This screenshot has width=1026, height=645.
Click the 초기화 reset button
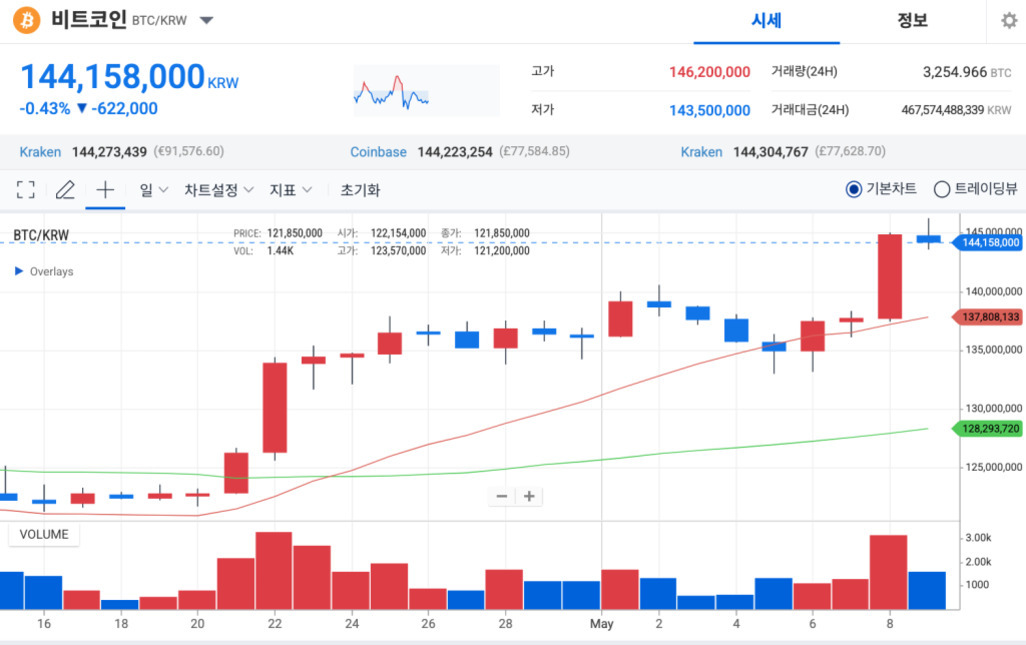(x=360, y=190)
